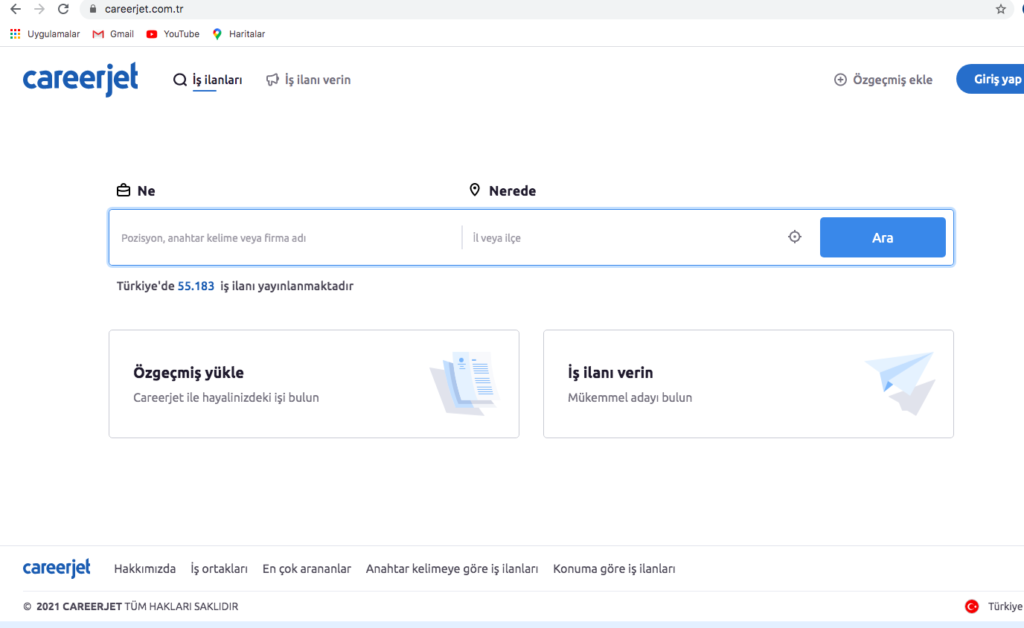Click the careerjet logo in header
Screen dimensions: 1024x628
click(x=80, y=79)
